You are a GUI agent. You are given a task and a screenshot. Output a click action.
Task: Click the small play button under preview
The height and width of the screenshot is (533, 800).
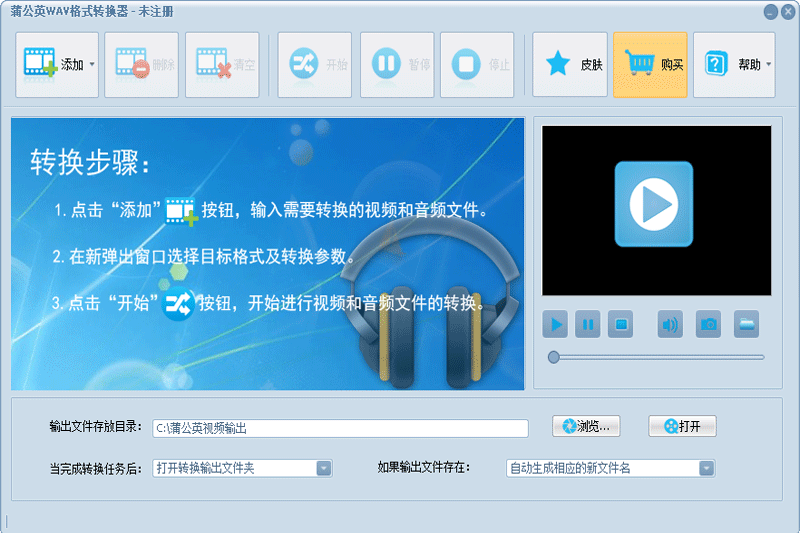(555, 324)
